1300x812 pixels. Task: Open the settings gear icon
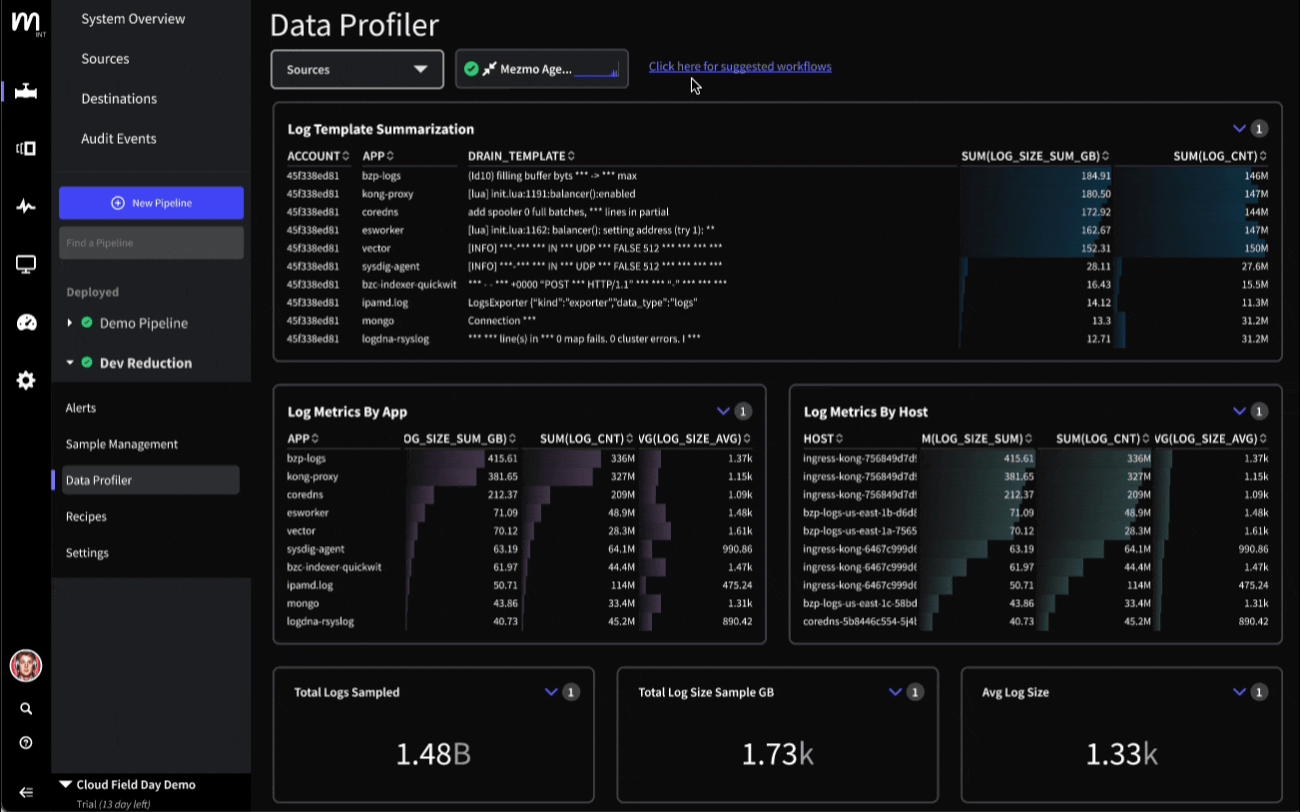26,380
